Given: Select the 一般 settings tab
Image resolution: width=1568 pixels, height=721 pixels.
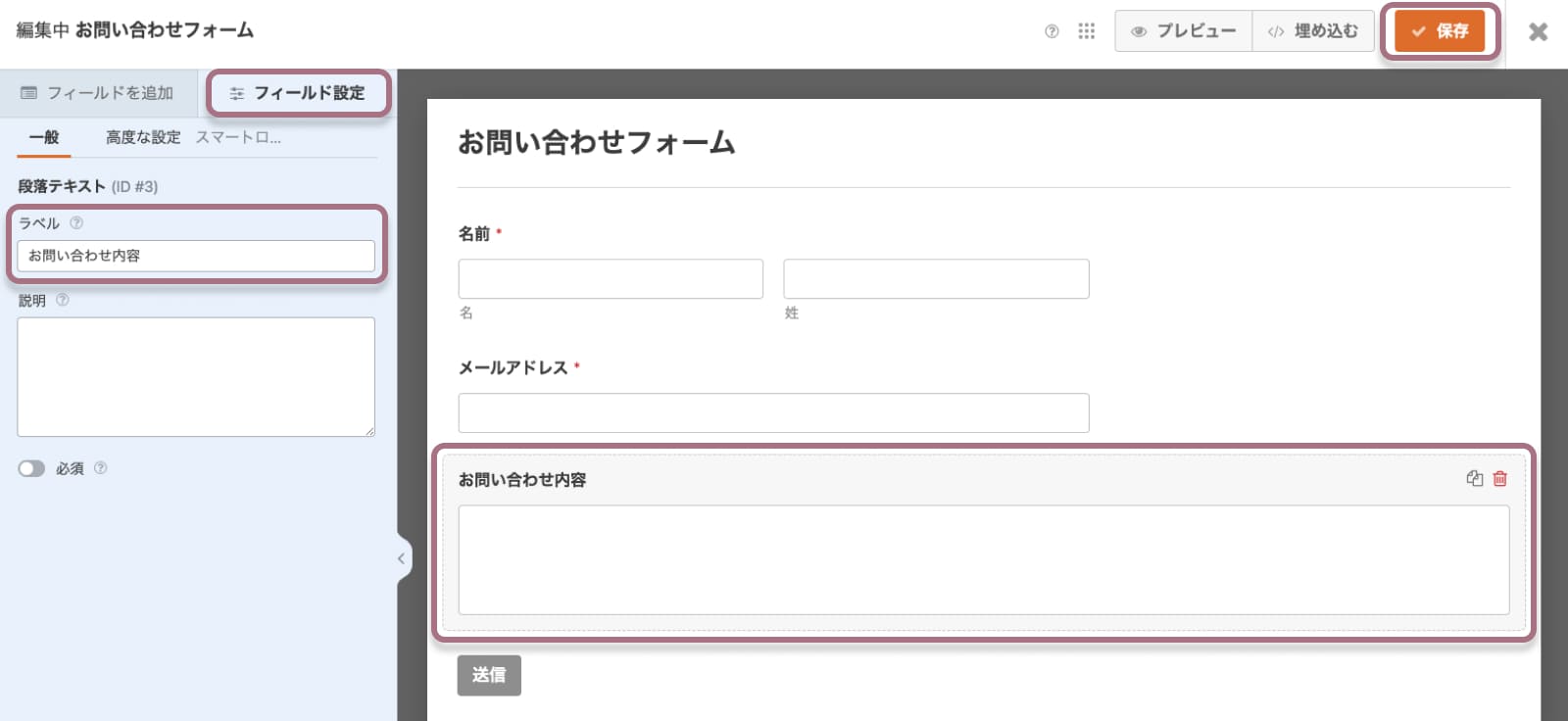Looking at the screenshot, I should [x=44, y=138].
